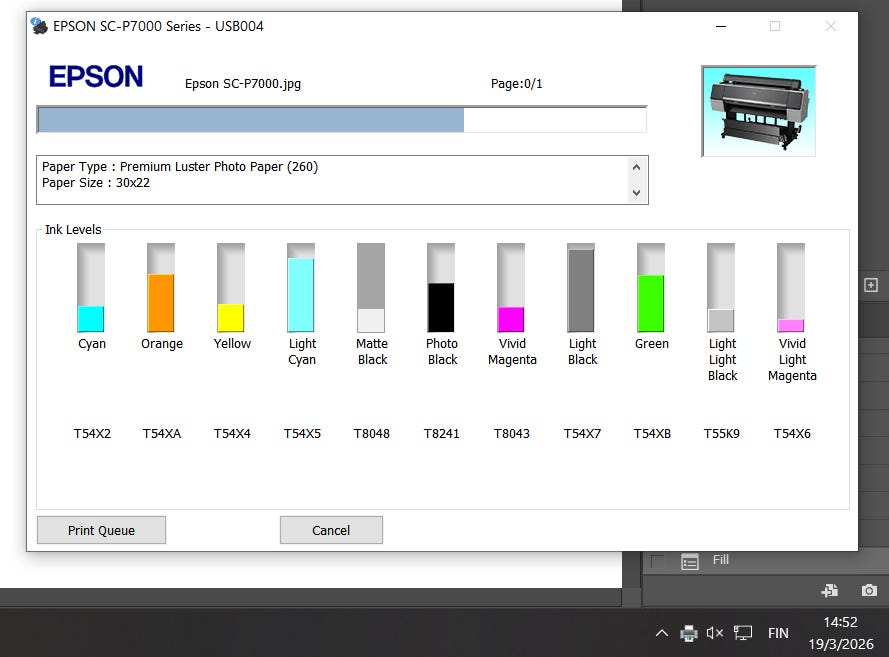
Task: Open the FIN input language selector
Action: coord(778,633)
